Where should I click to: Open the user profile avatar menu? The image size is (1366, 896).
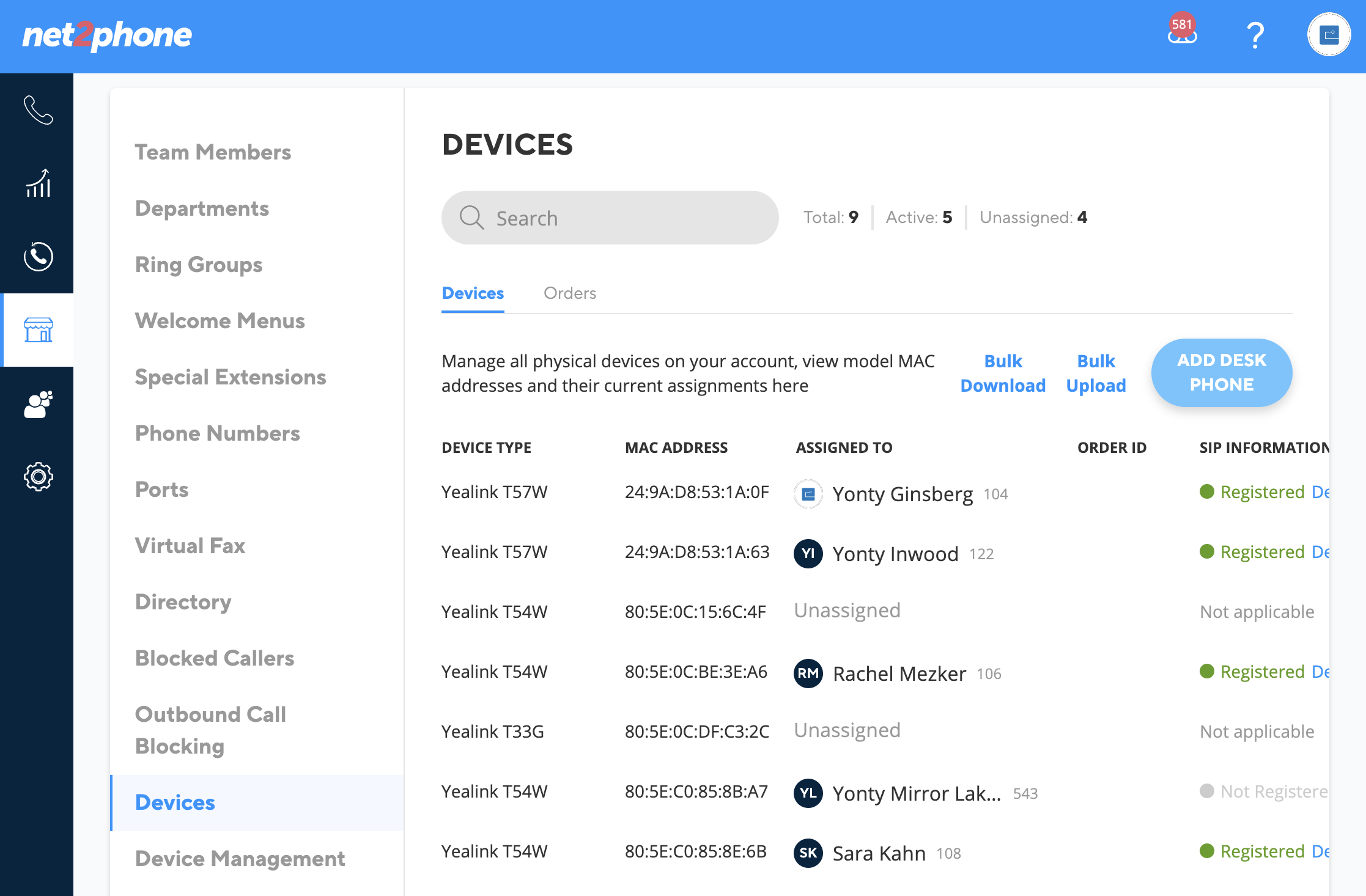[1329, 35]
